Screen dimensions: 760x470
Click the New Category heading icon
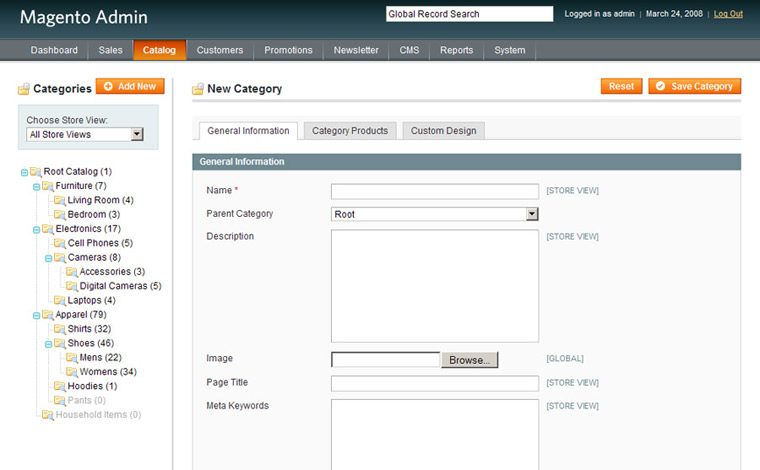[x=198, y=89]
